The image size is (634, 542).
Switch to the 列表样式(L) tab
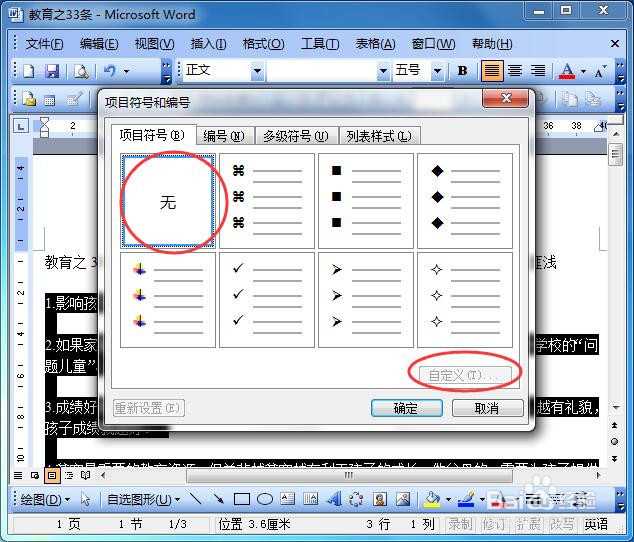point(379,136)
